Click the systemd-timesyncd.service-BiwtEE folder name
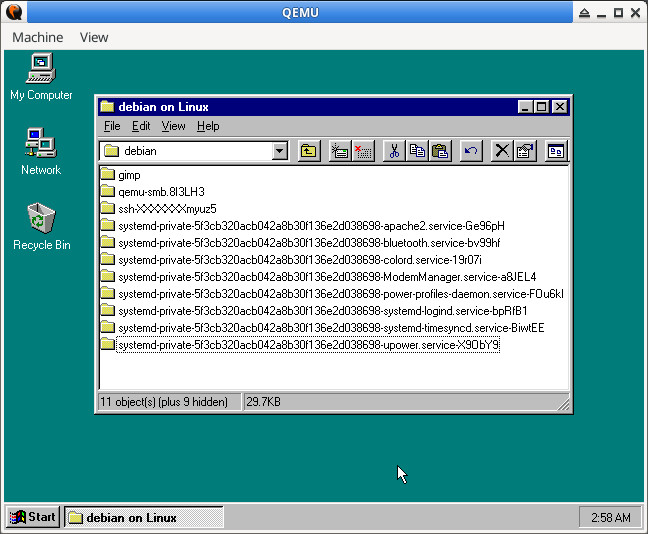The width and height of the screenshot is (648, 534). [331, 328]
